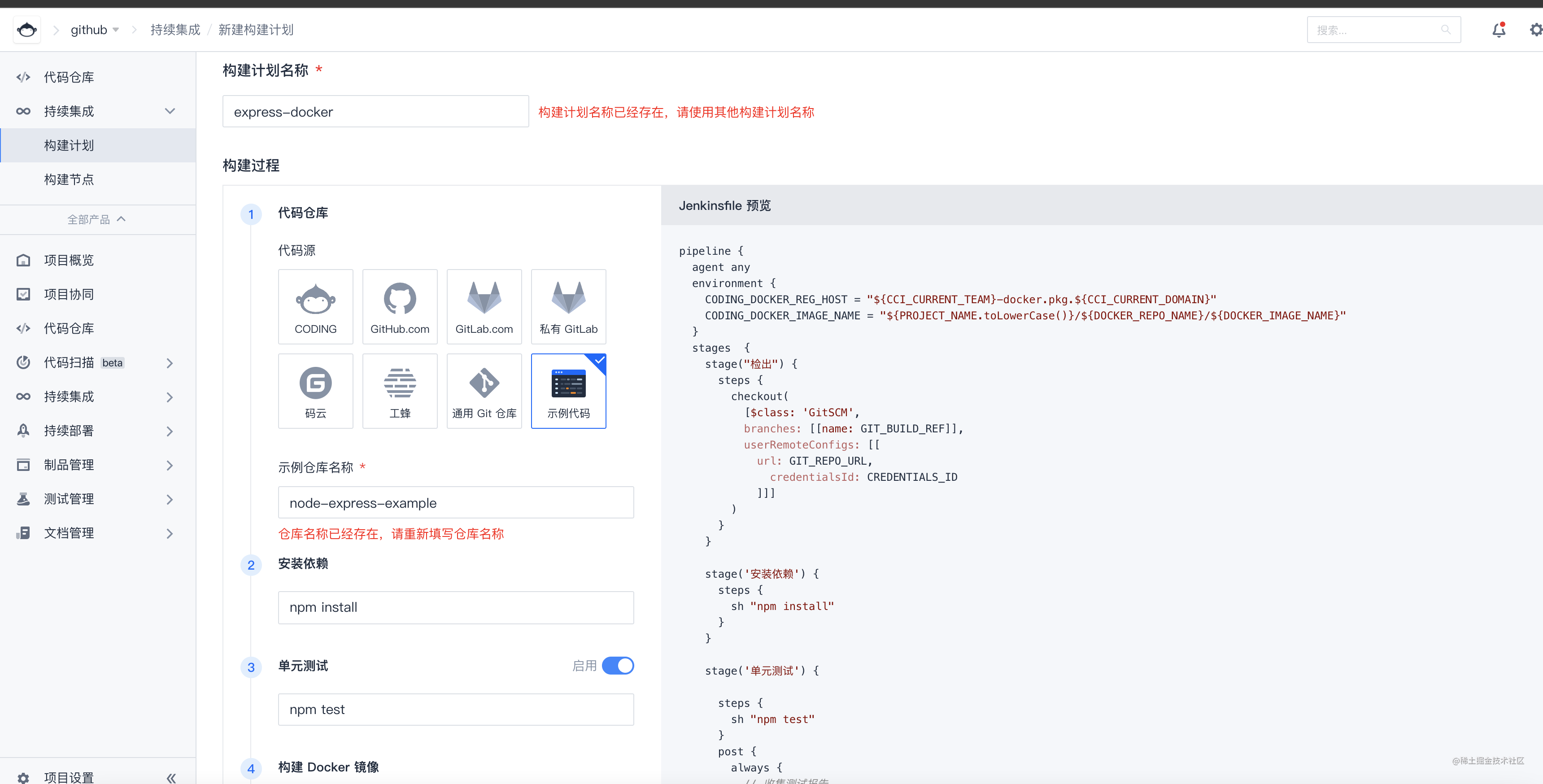
Task: Choose the 工蜂 repository source
Action: (400, 391)
